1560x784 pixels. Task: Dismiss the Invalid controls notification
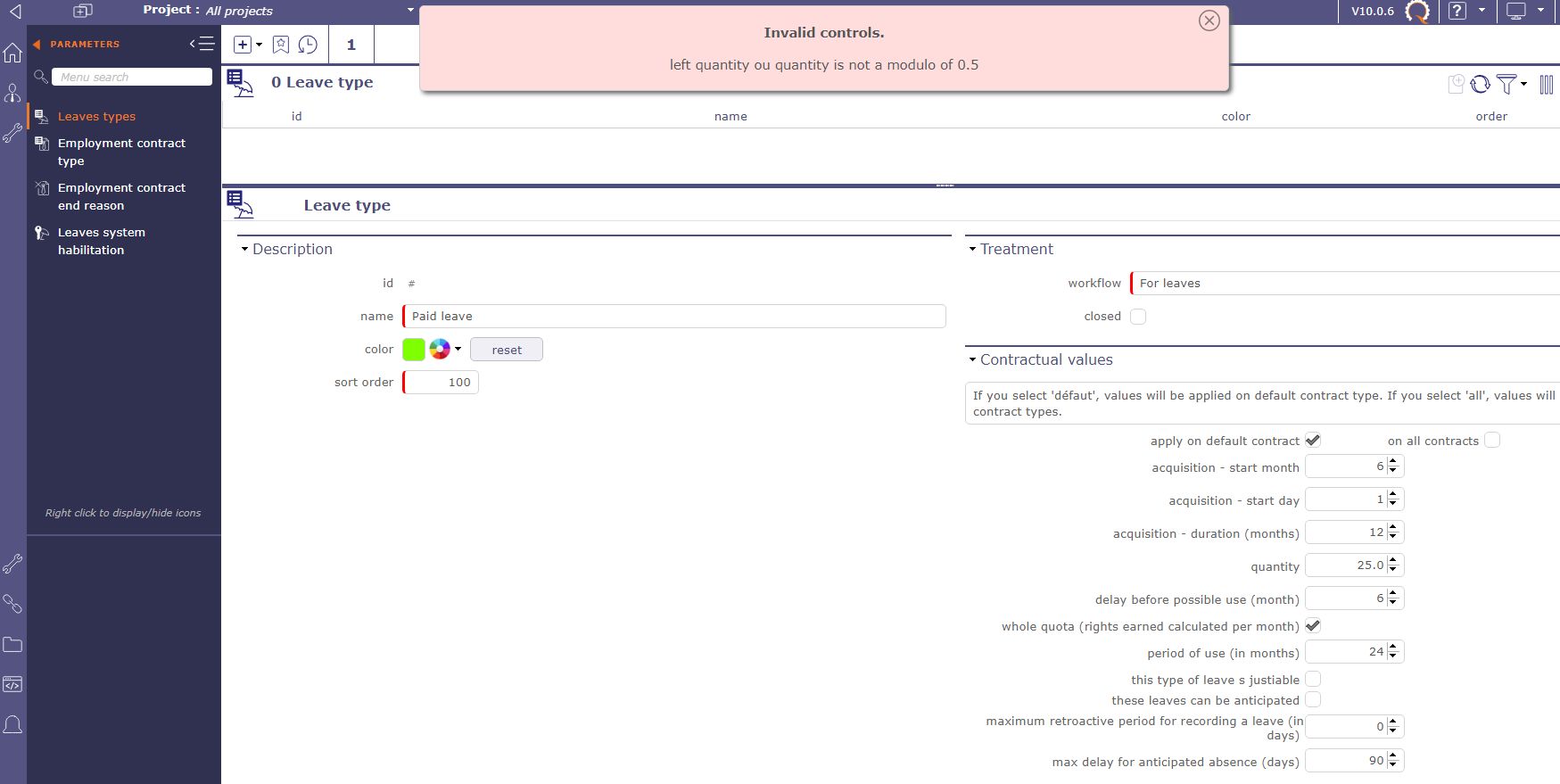tap(1209, 21)
